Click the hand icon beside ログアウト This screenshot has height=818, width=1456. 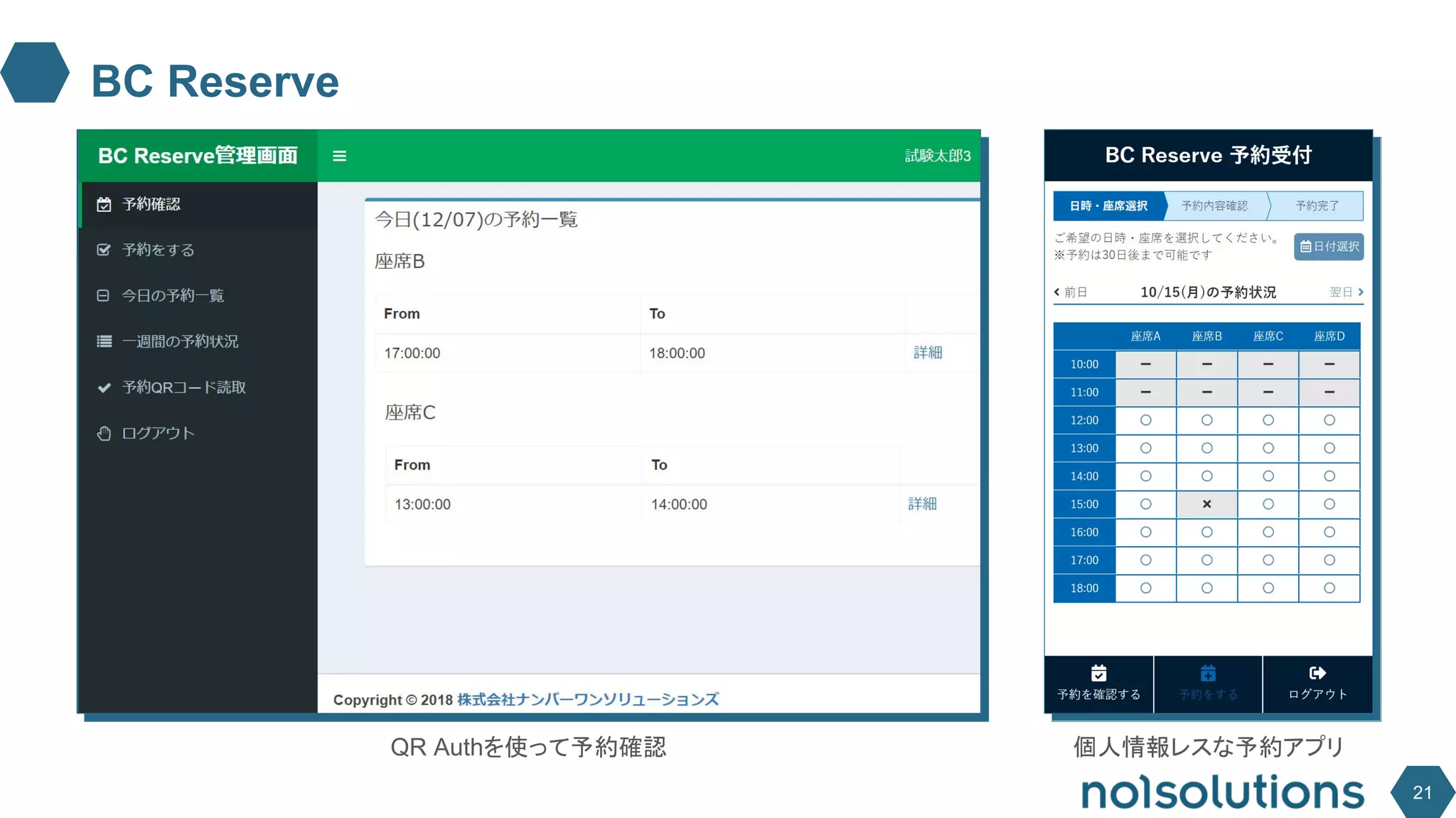[x=104, y=433]
